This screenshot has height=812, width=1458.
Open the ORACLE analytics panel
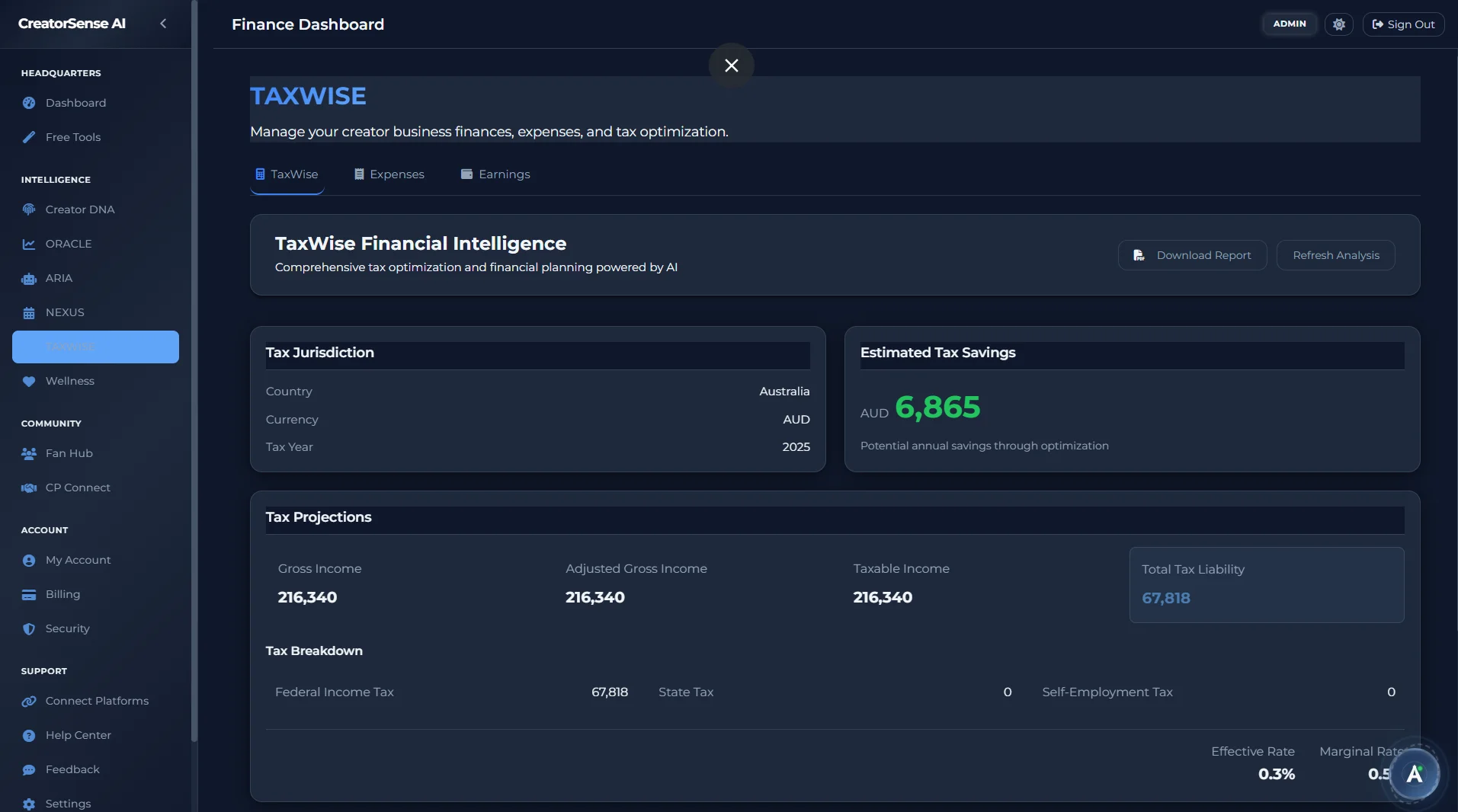(68, 244)
